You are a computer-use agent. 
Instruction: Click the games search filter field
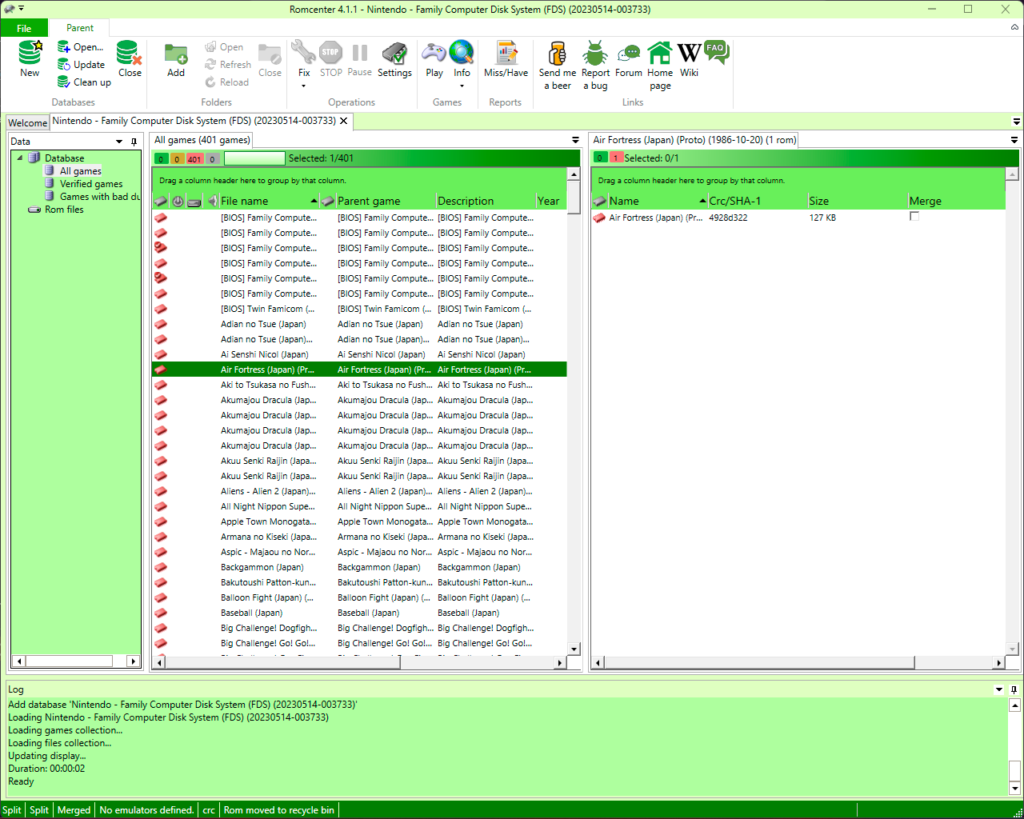[255, 159]
